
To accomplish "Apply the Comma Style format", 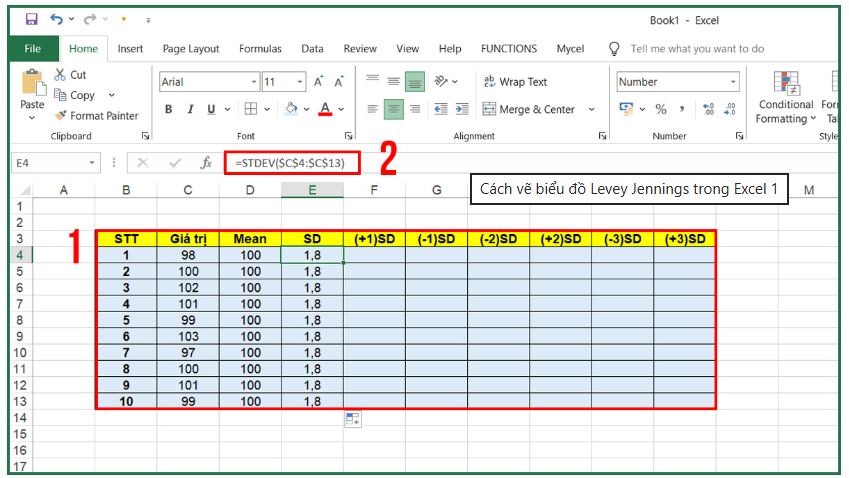I will tap(682, 109).
